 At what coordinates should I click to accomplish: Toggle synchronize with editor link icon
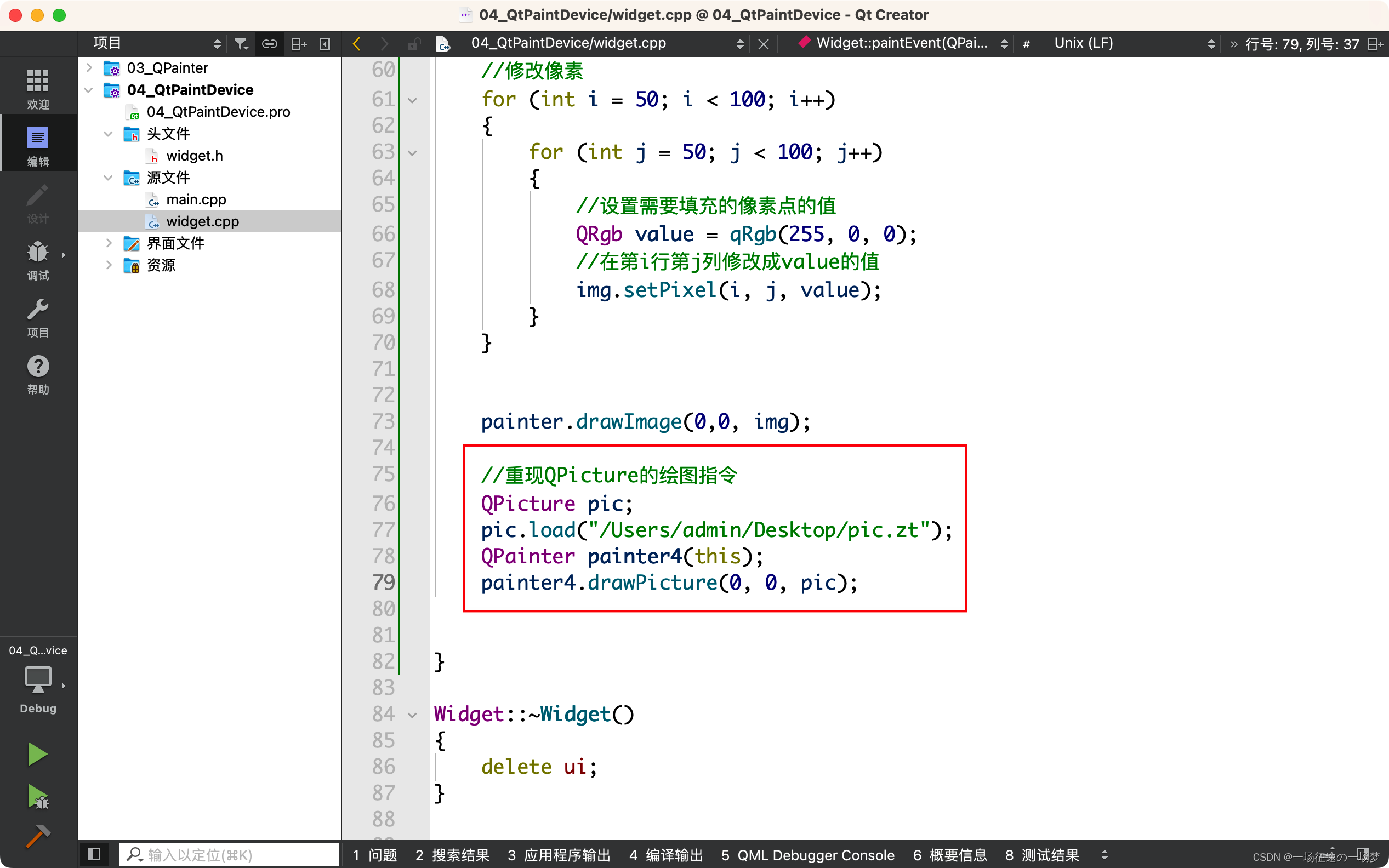click(269, 44)
